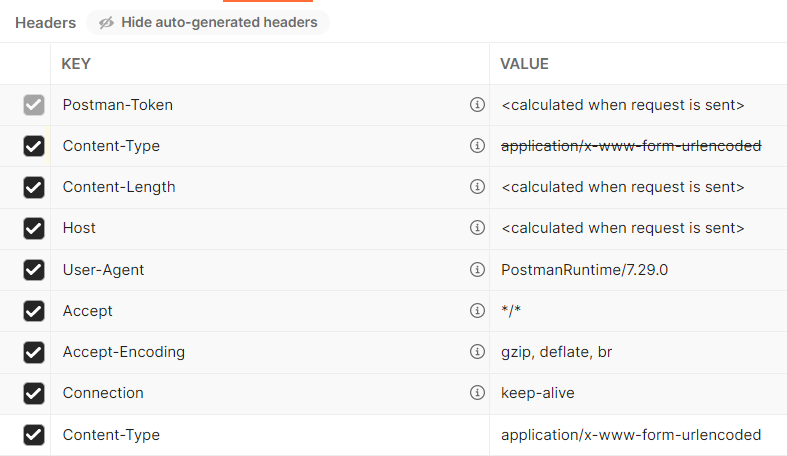Click info icon beside Accept-Encoding header
The image size is (787, 456).
(477, 352)
